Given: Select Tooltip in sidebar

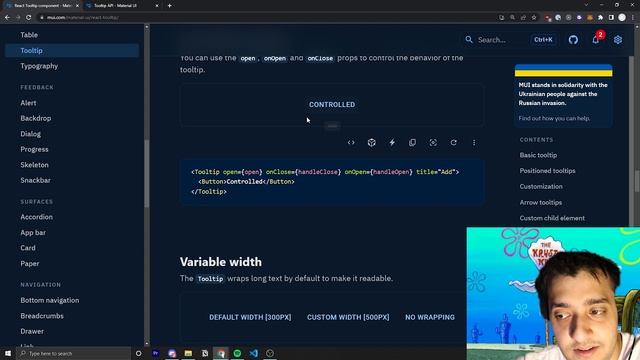Looking at the screenshot, I should coord(72,51).
